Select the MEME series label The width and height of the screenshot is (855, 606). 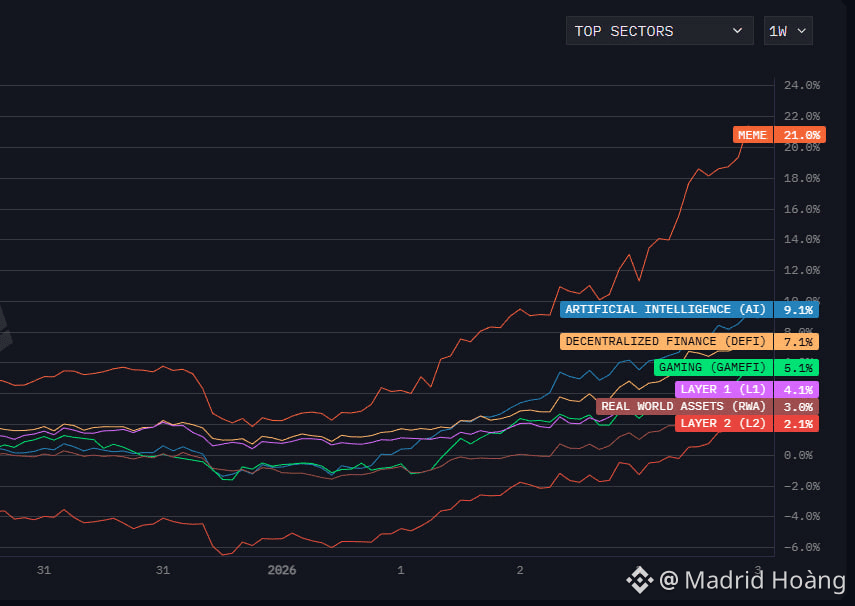[752, 135]
